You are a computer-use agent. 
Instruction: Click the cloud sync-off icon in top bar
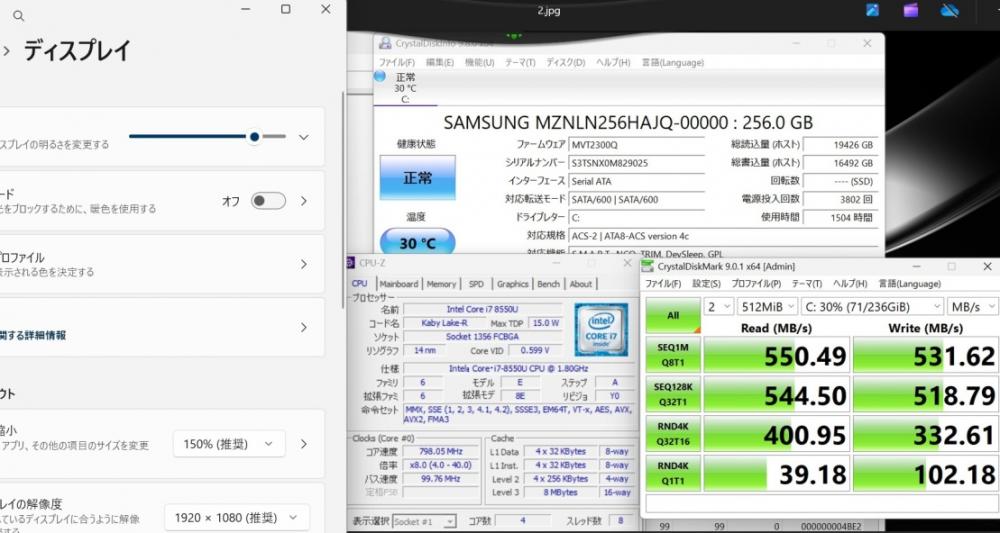click(949, 11)
